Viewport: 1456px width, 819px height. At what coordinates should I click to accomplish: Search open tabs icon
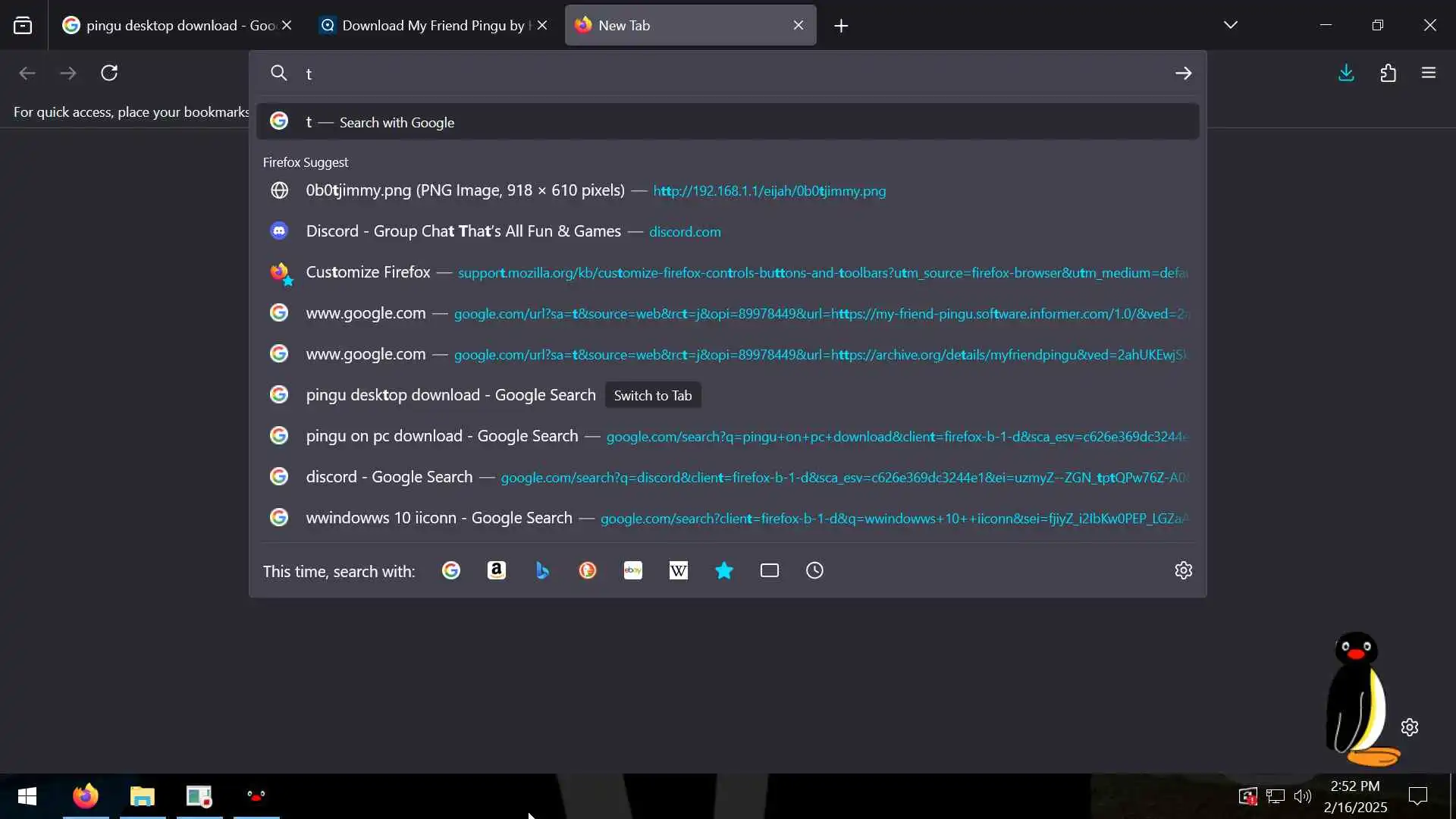769,570
